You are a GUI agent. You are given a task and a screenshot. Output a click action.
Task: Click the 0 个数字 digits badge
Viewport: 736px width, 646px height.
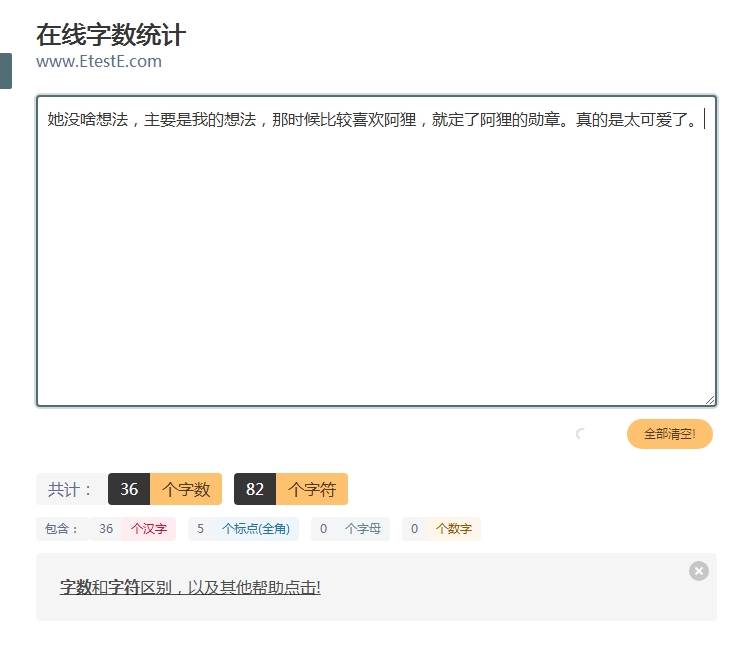pos(442,529)
